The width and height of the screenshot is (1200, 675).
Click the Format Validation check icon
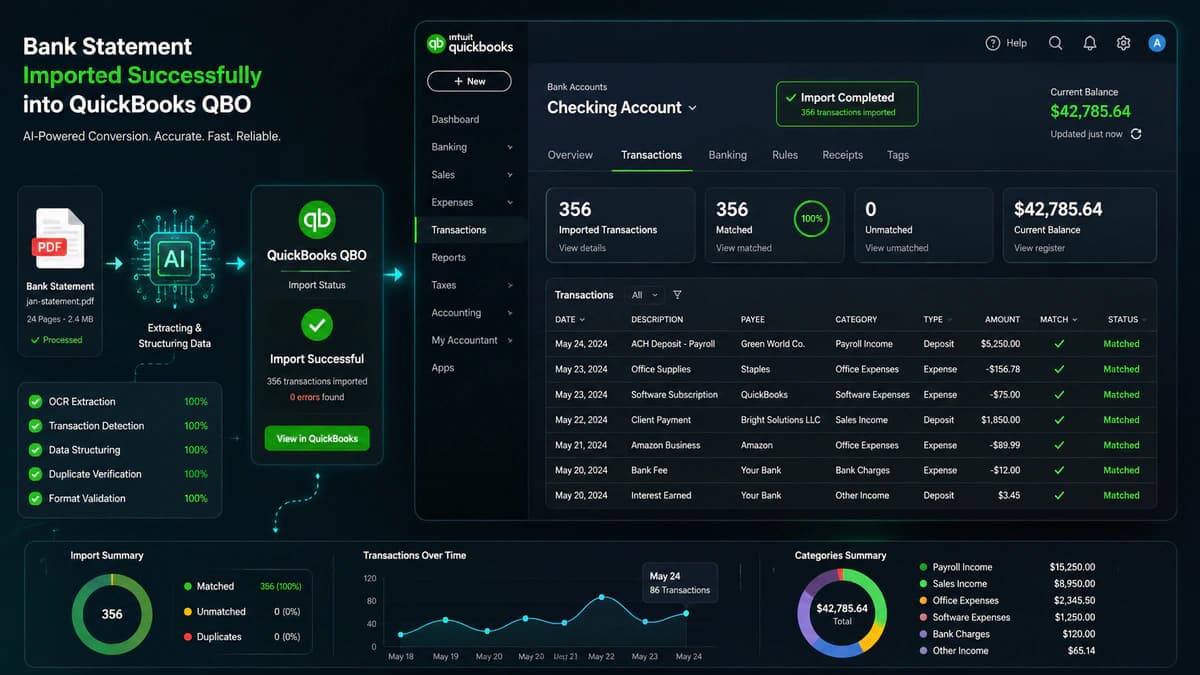(x=35, y=498)
